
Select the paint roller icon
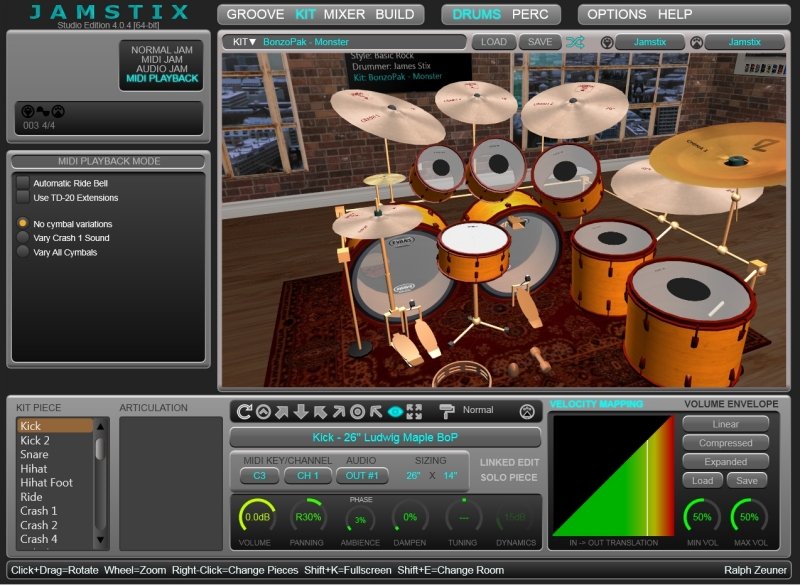point(446,411)
